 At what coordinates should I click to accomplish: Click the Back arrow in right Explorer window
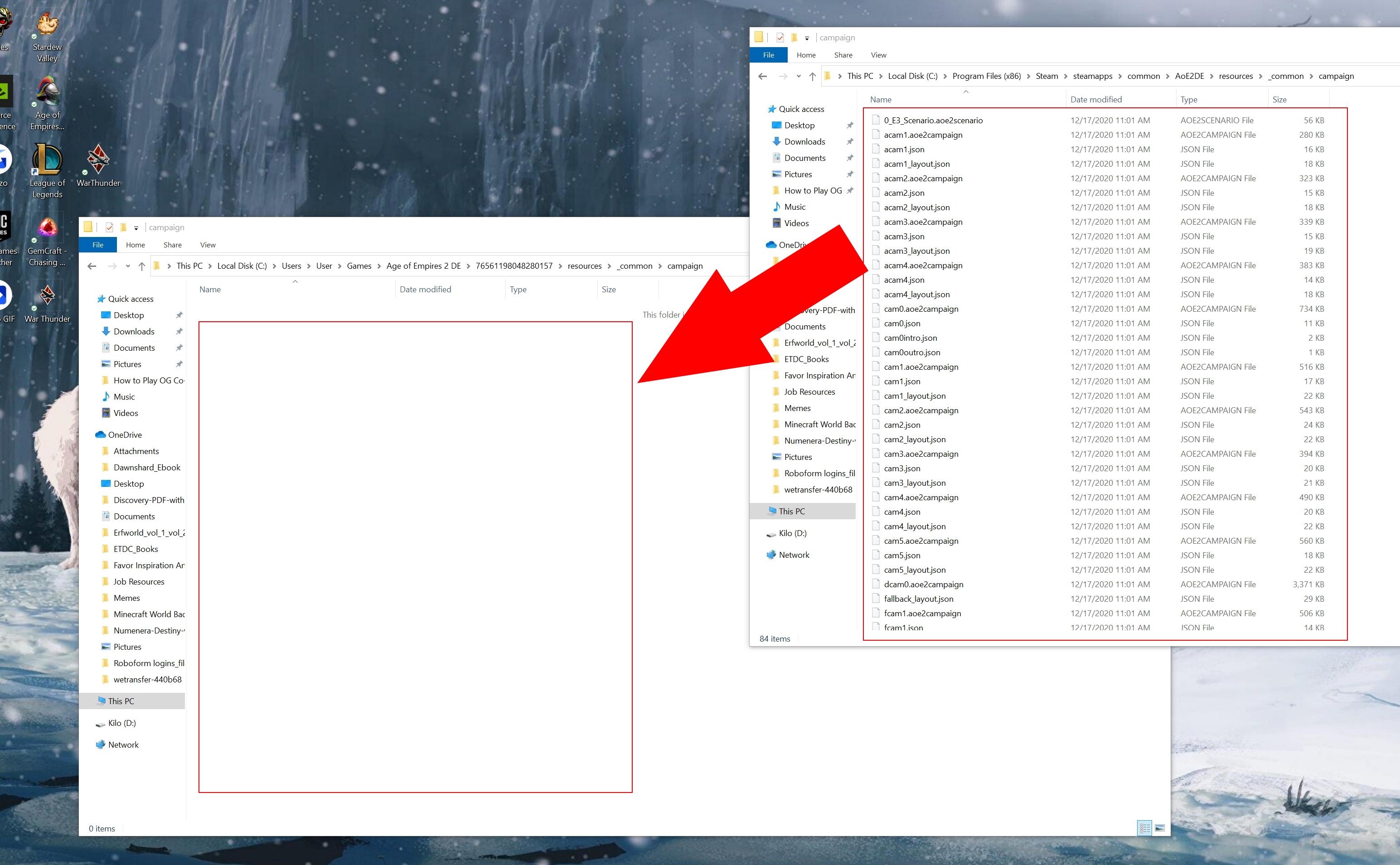click(762, 76)
